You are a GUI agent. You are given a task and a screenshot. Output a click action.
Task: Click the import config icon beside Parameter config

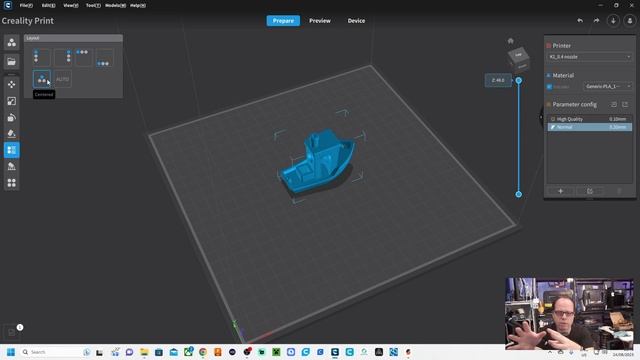[614, 104]
